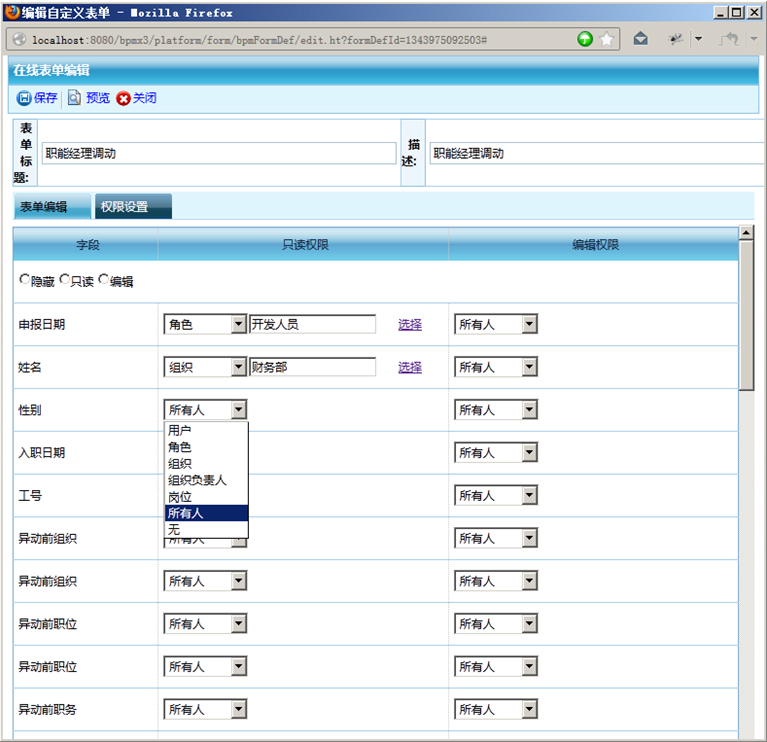
Task: Click the 入职日期 field label
Action: (42, 452)
